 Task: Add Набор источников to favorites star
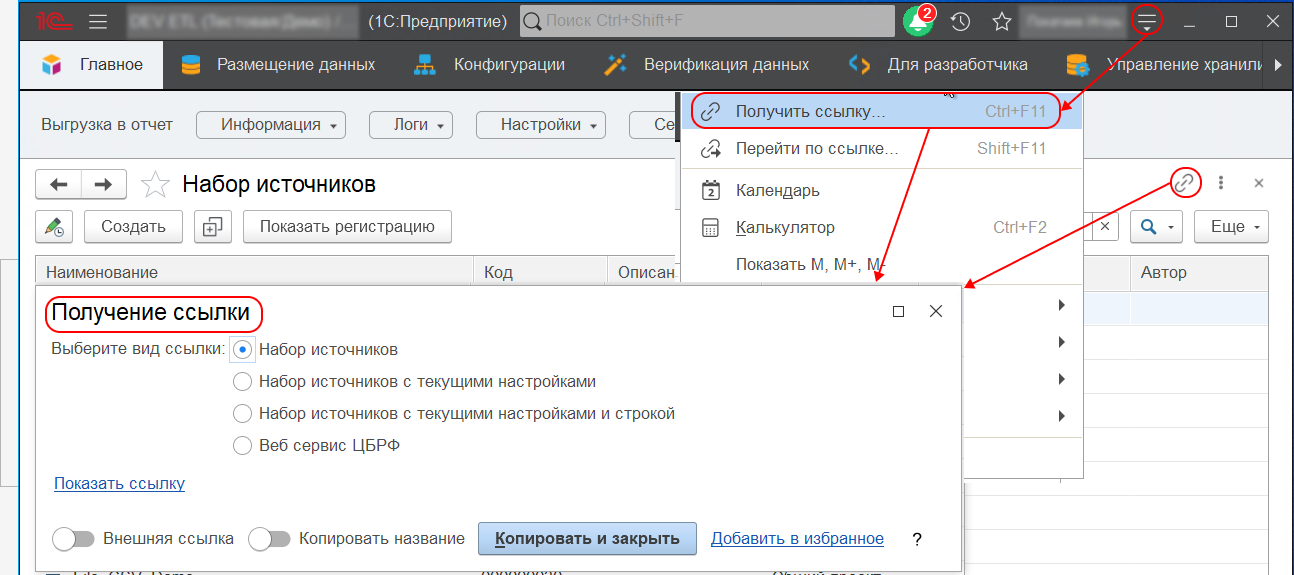(x=155, y=184)
